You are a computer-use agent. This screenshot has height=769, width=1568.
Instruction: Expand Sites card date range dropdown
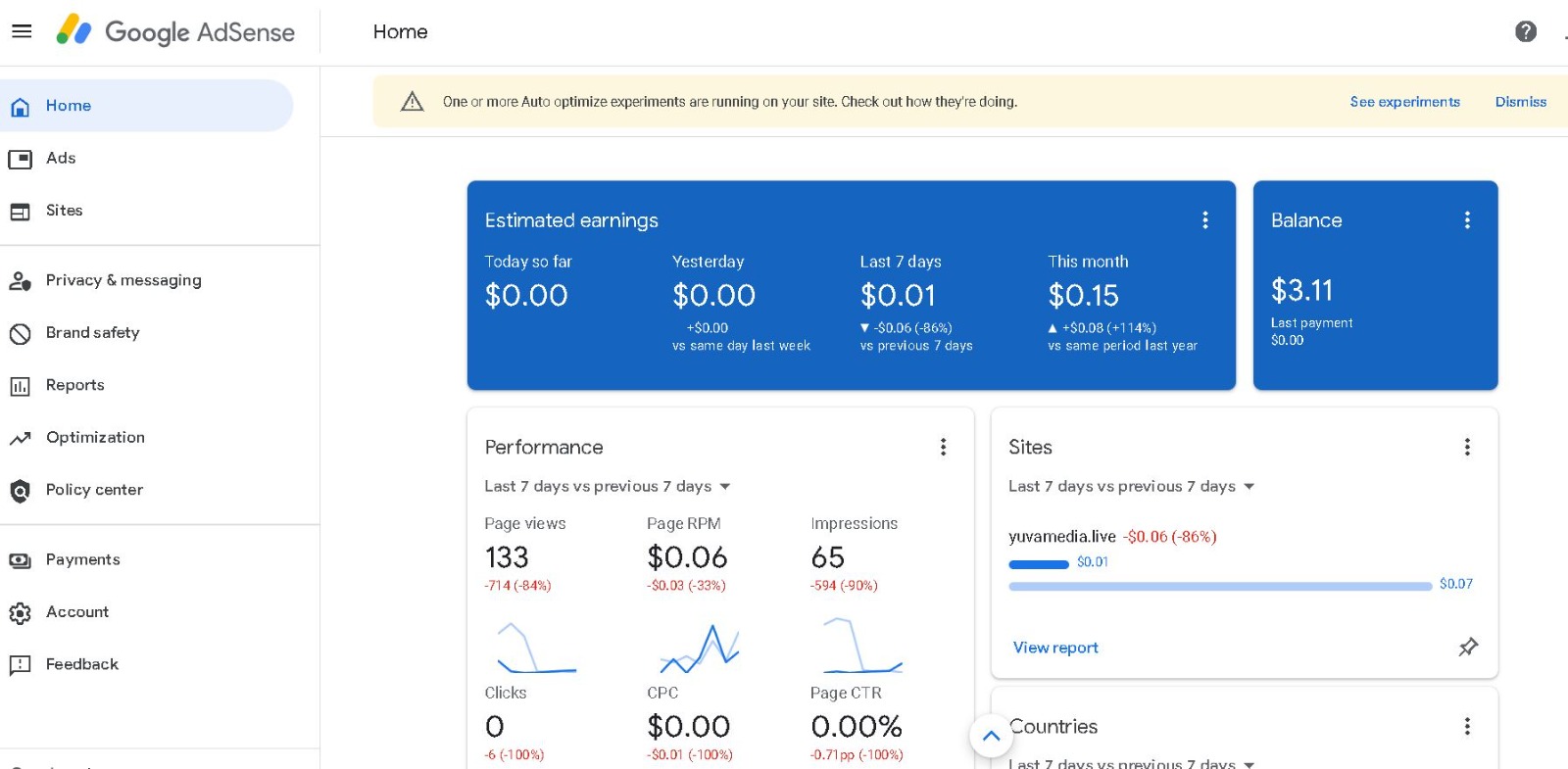pyautogui.click(x=1132, y=487)
